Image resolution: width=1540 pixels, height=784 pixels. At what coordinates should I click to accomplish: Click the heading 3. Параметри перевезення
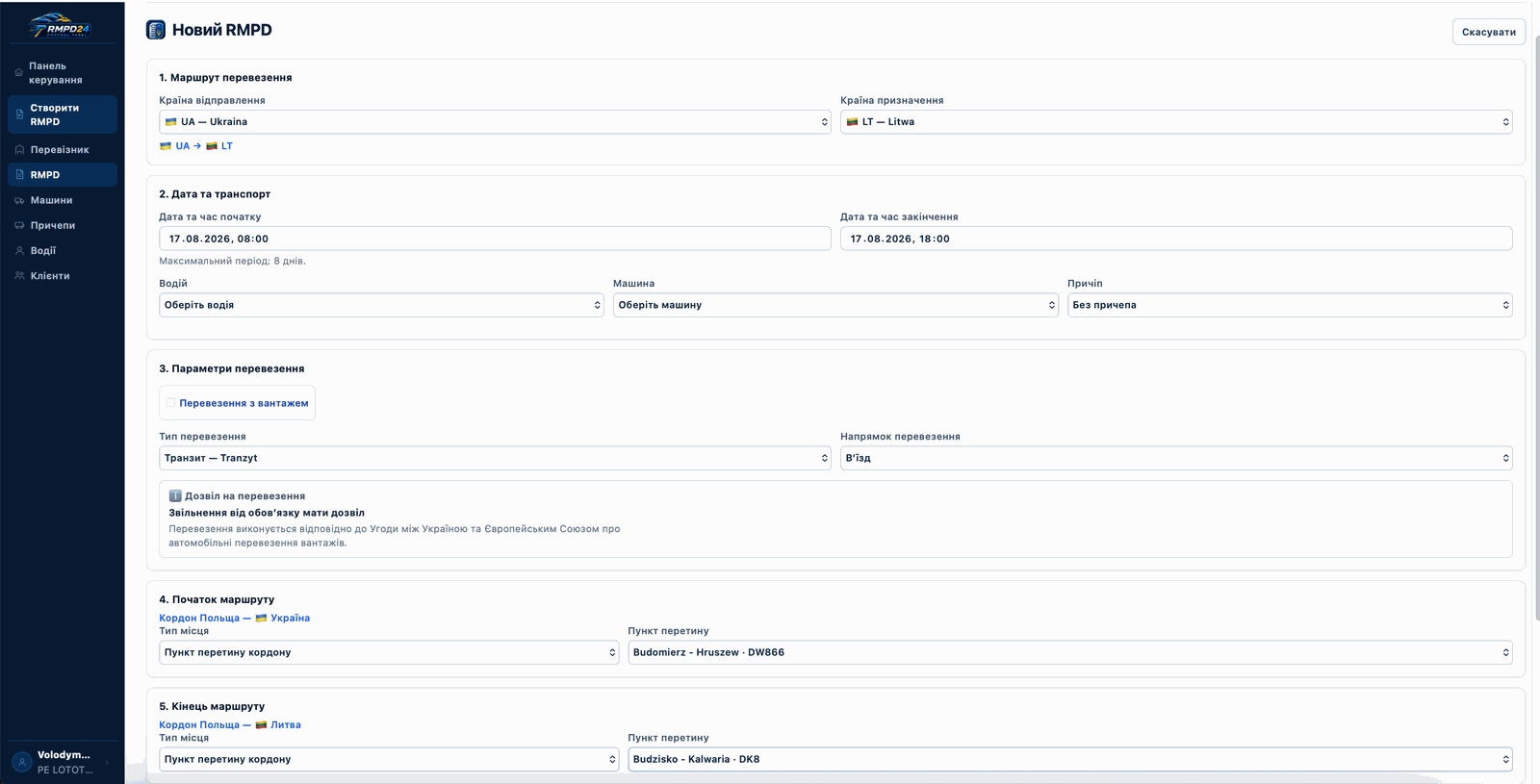[x=231, y=368]
